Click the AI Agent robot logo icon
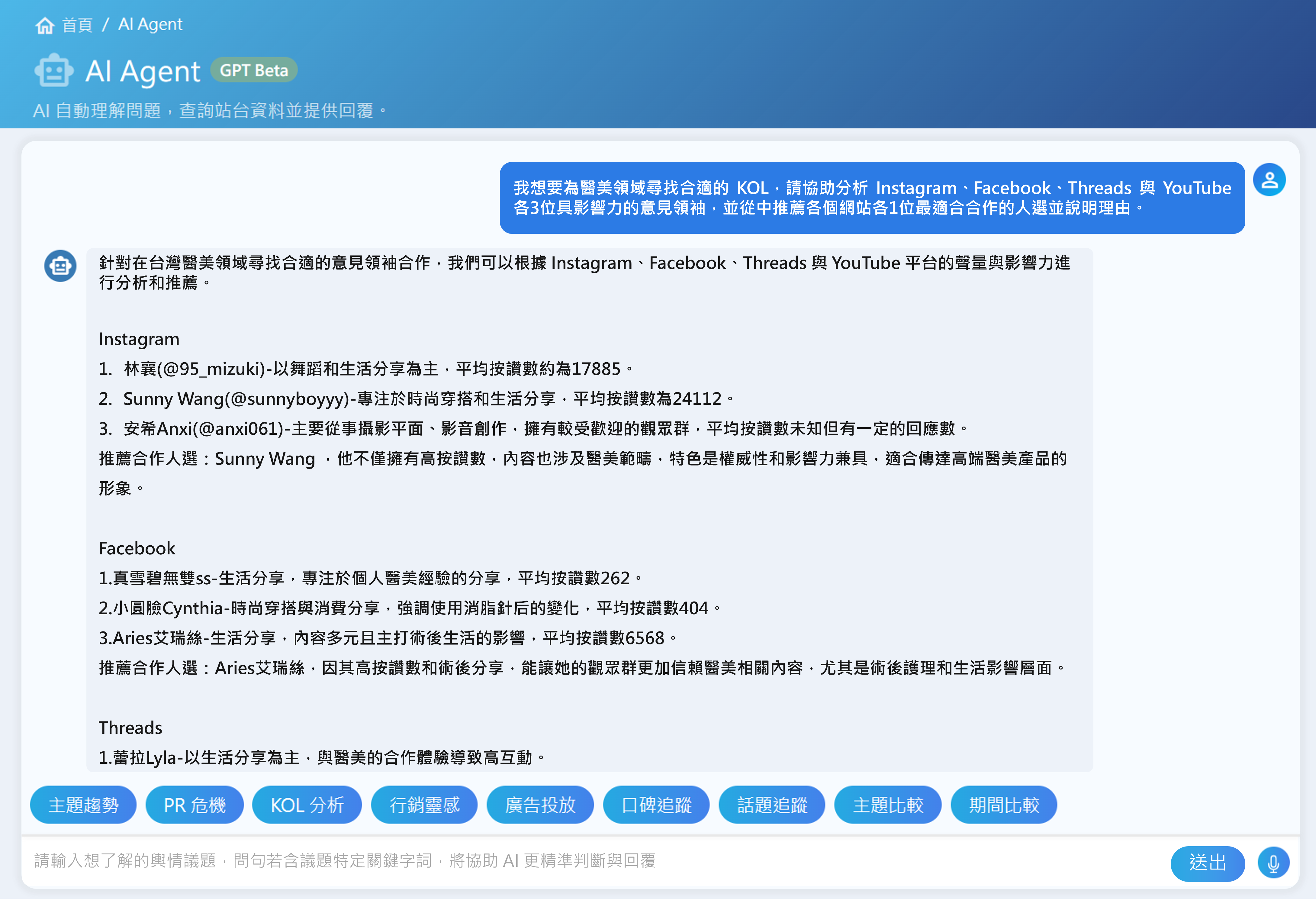 pos(54,71)
